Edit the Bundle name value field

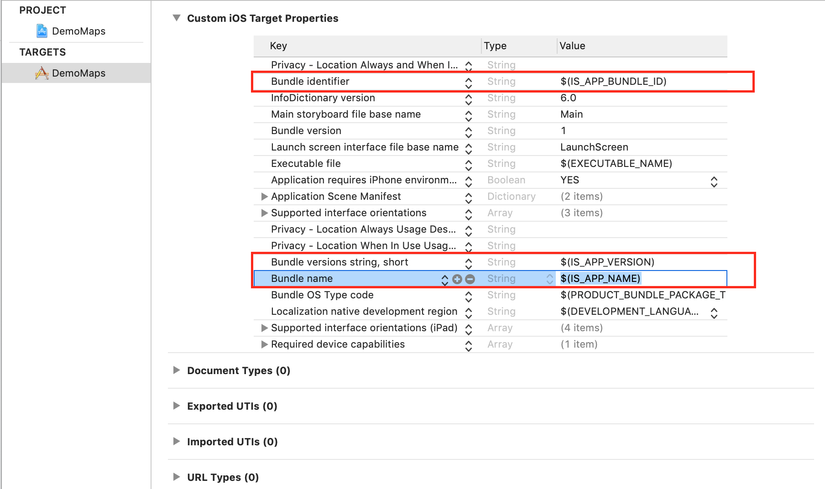(640, 279)
